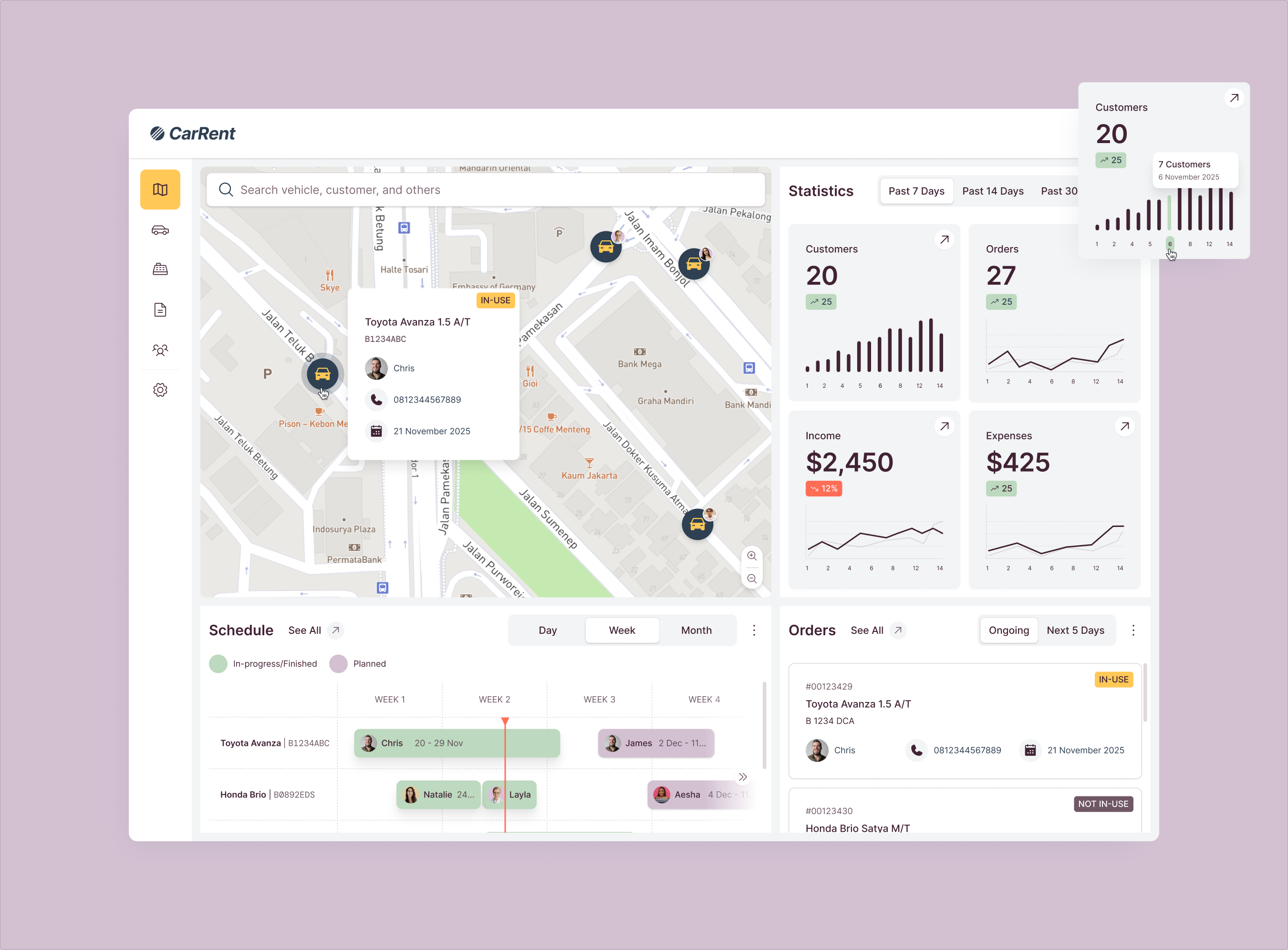Screen dimensions: 1288x950
Task: Zoom out on the map
Action: [752, 578]
